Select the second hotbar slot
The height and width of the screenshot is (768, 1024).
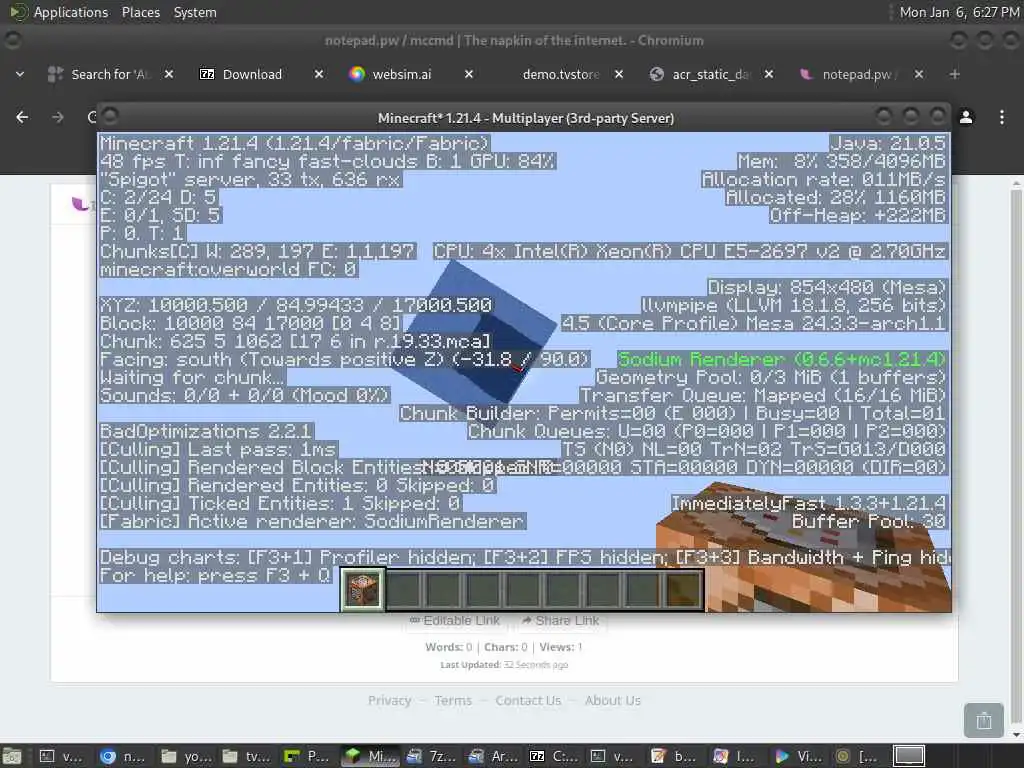(403, 590)
